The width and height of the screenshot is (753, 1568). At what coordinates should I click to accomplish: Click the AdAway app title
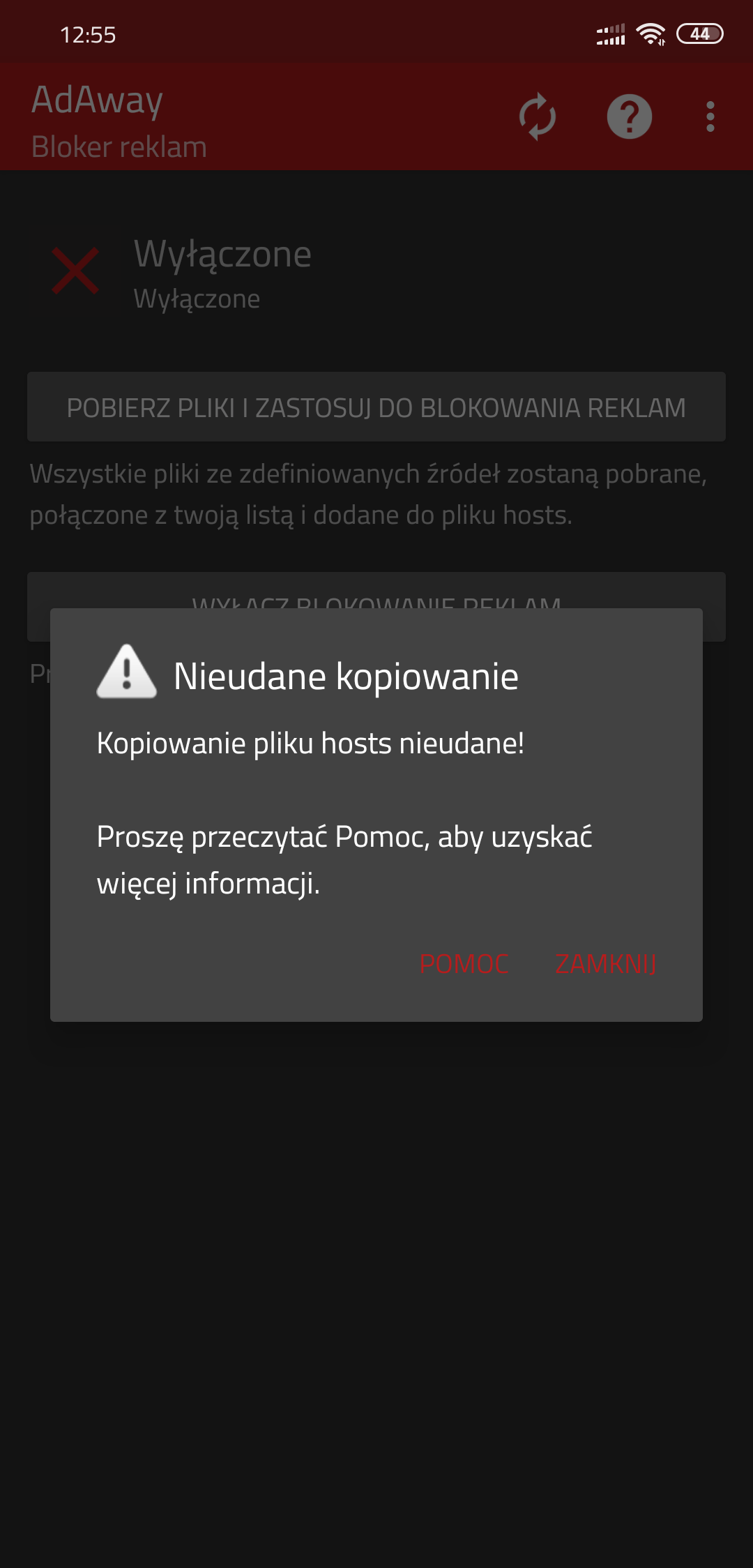(x=97, y=100)
